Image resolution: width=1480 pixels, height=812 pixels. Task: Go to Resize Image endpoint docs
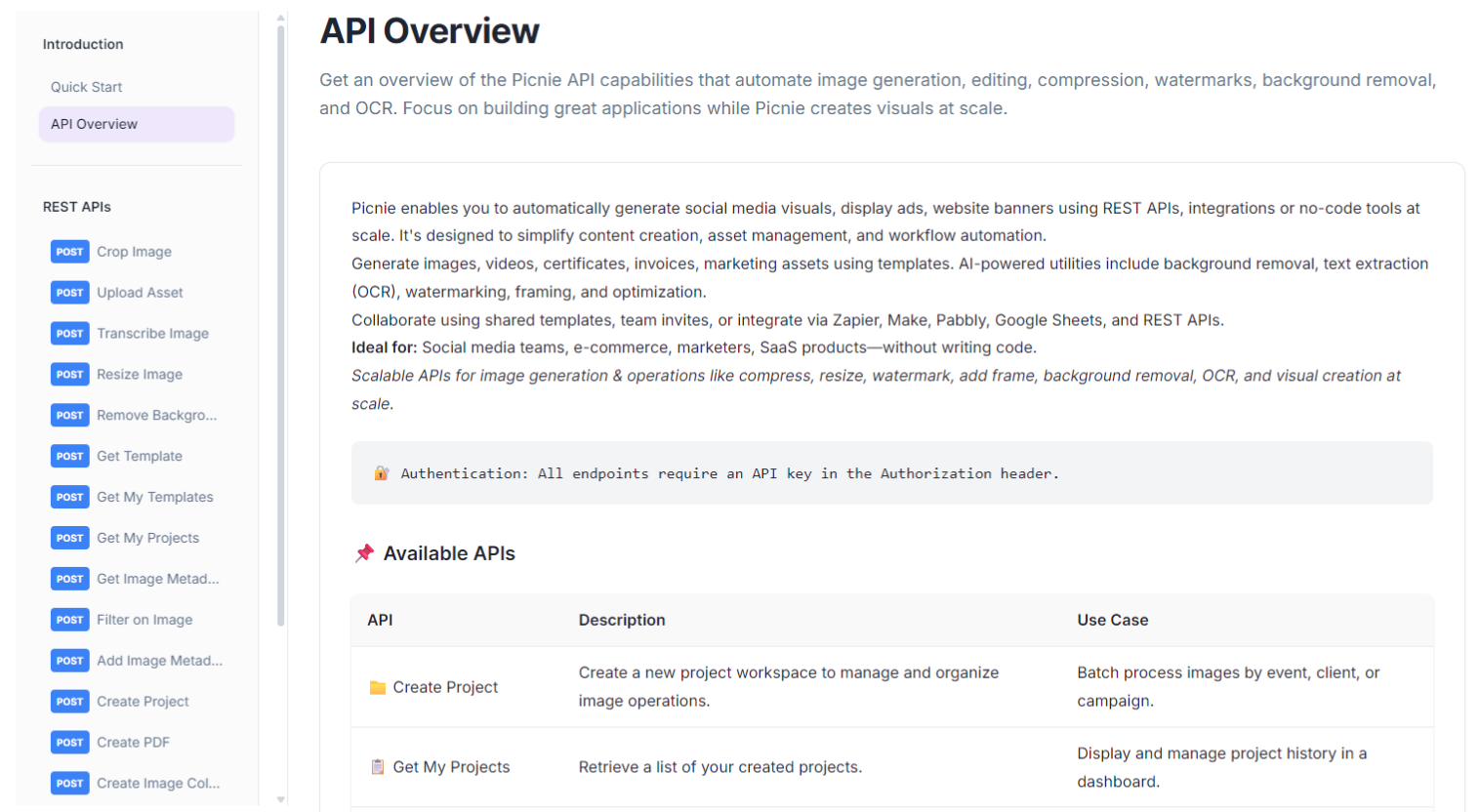[140, 375]
